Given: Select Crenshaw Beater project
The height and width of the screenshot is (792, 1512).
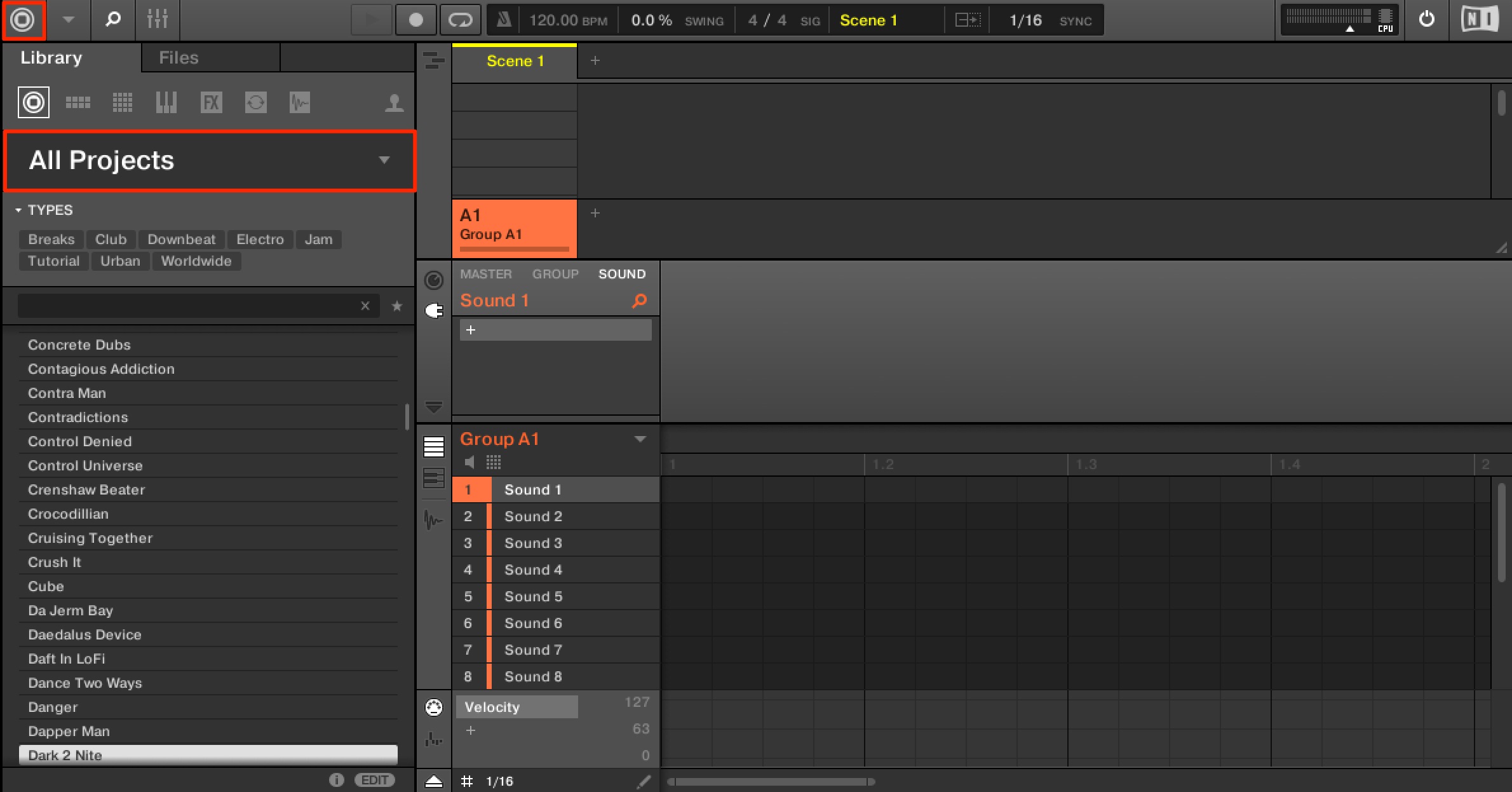Looking at the screenshot, I should pyautogui.click(x=208, y=490).
